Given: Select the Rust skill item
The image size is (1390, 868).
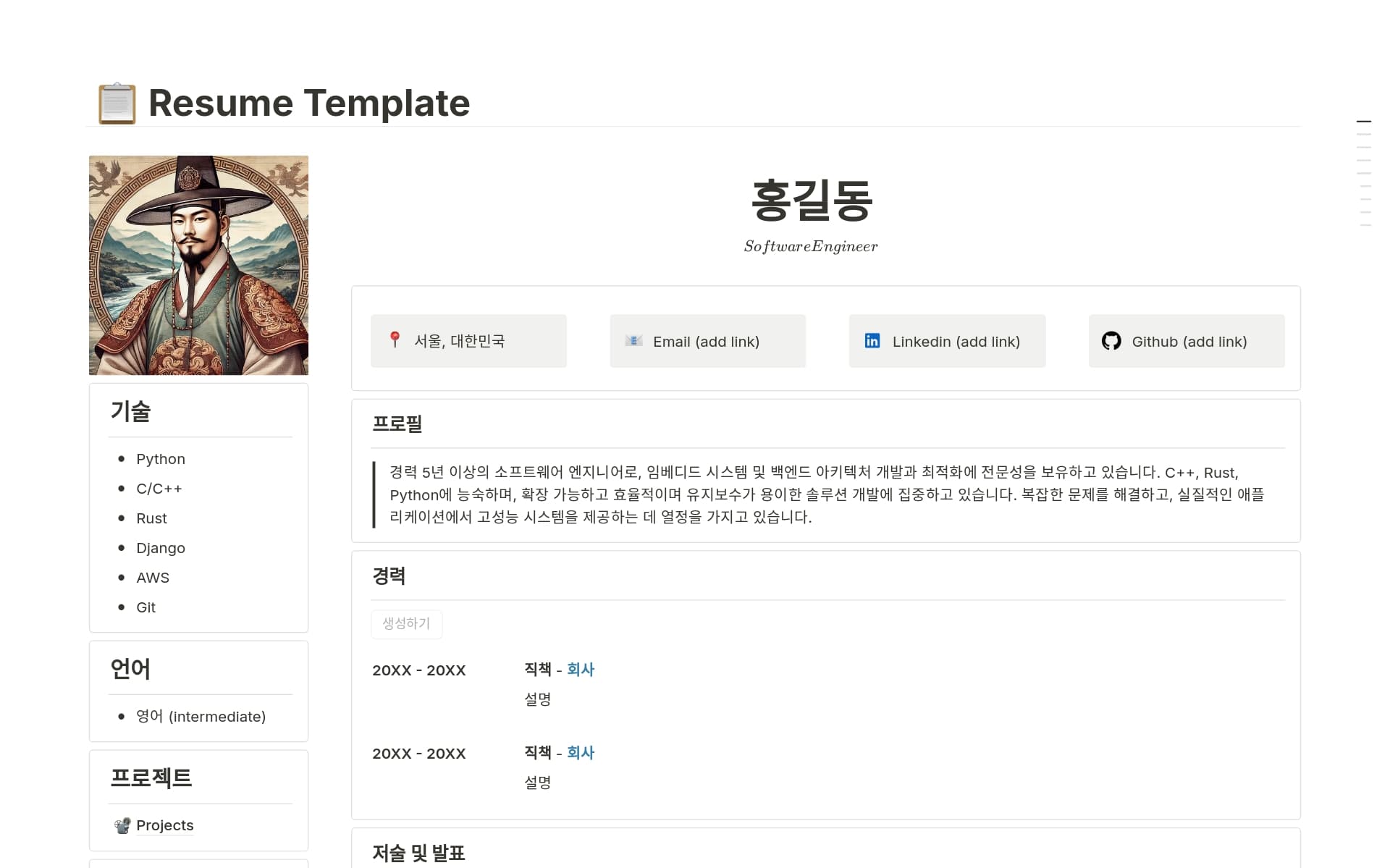Looking at the screenshot, I should pyautogui.click(x=151, y=518).
